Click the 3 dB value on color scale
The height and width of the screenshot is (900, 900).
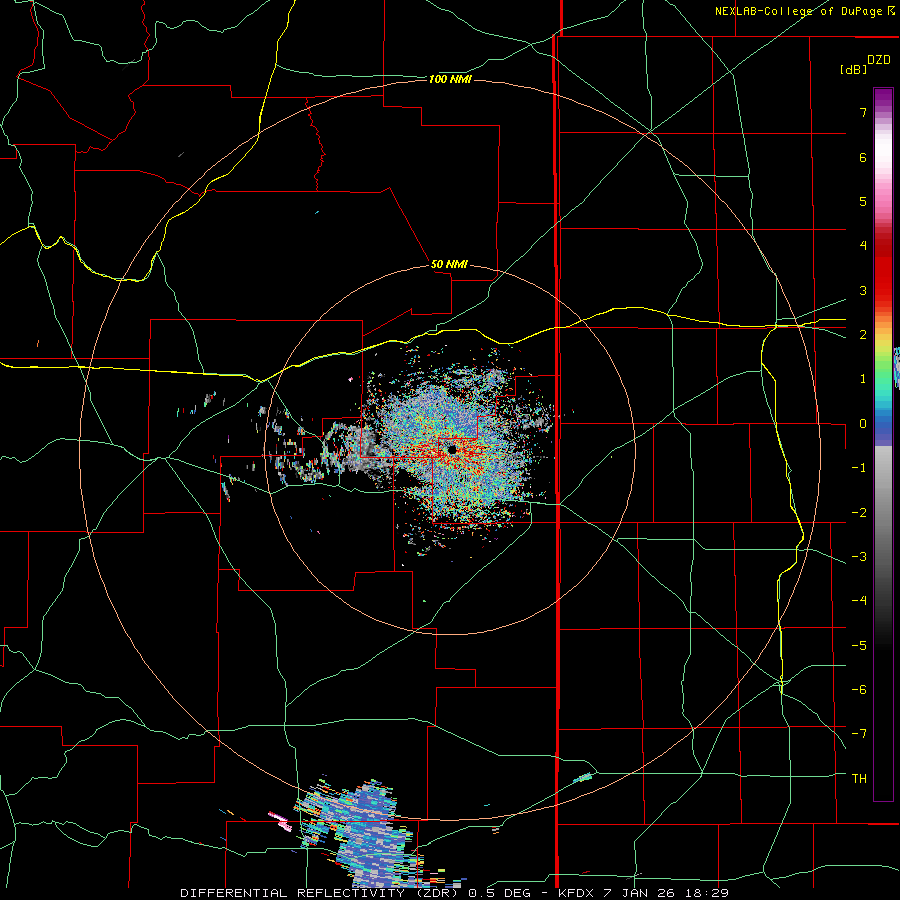pos(863,290)
